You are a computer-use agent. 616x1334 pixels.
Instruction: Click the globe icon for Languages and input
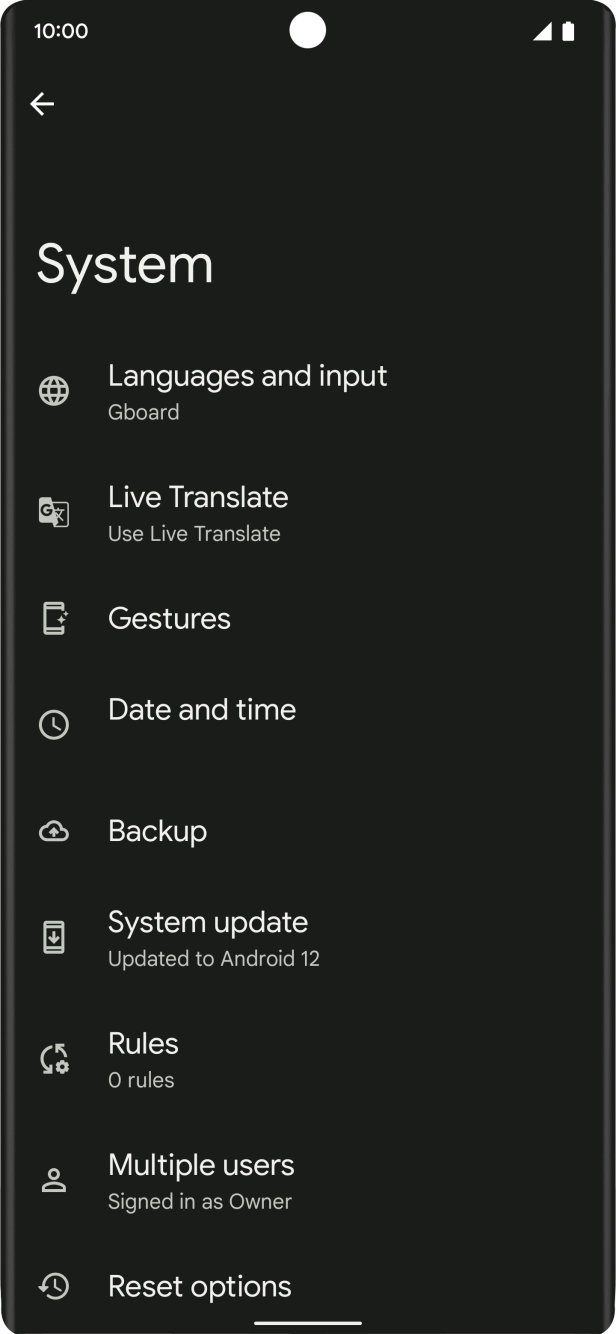click(x=53, y=391)
